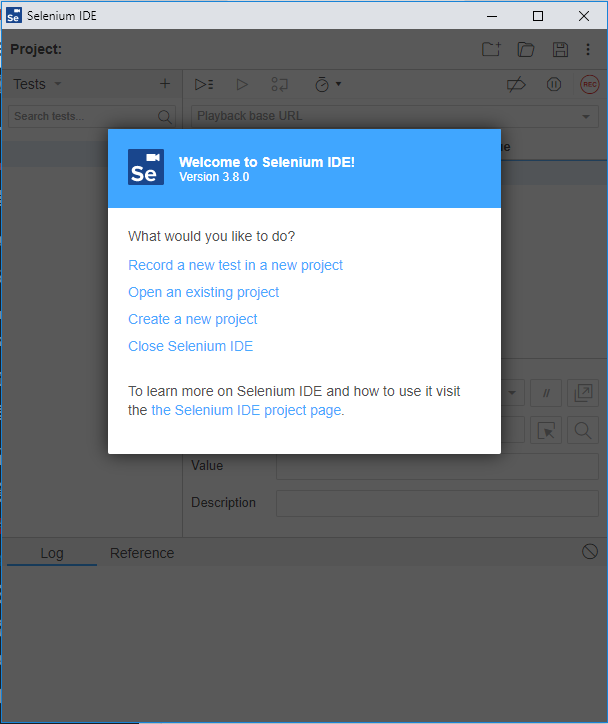Click Record a new test in a new project
Viewport: 608px width, 724px height.
[x=235, y=265]
